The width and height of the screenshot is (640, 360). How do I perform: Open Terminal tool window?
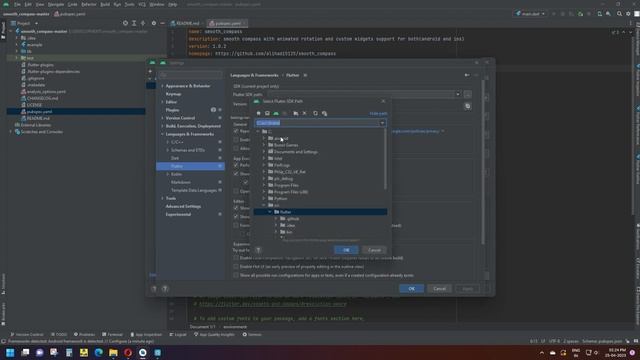point(112,334)
